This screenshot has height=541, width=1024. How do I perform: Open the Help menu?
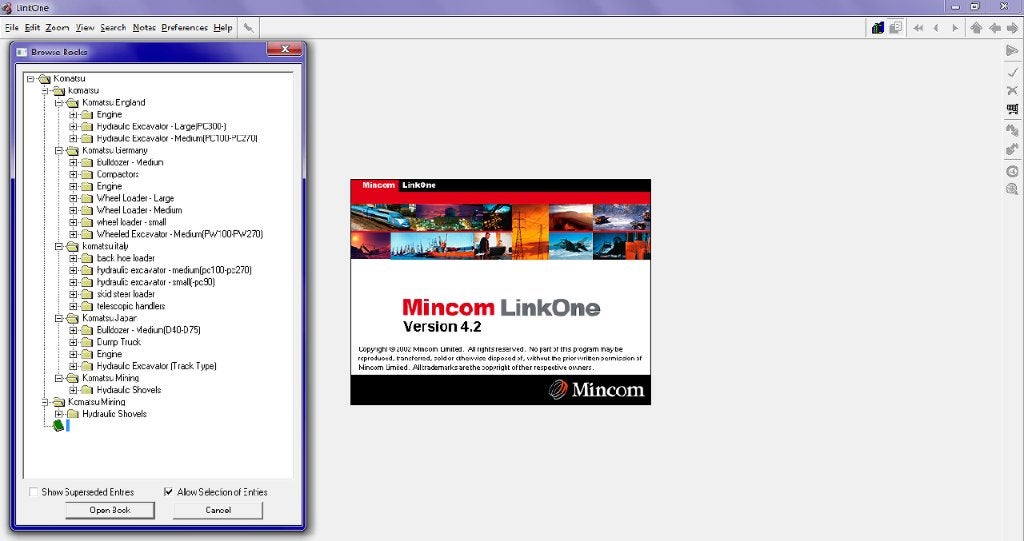click(223, 27)
